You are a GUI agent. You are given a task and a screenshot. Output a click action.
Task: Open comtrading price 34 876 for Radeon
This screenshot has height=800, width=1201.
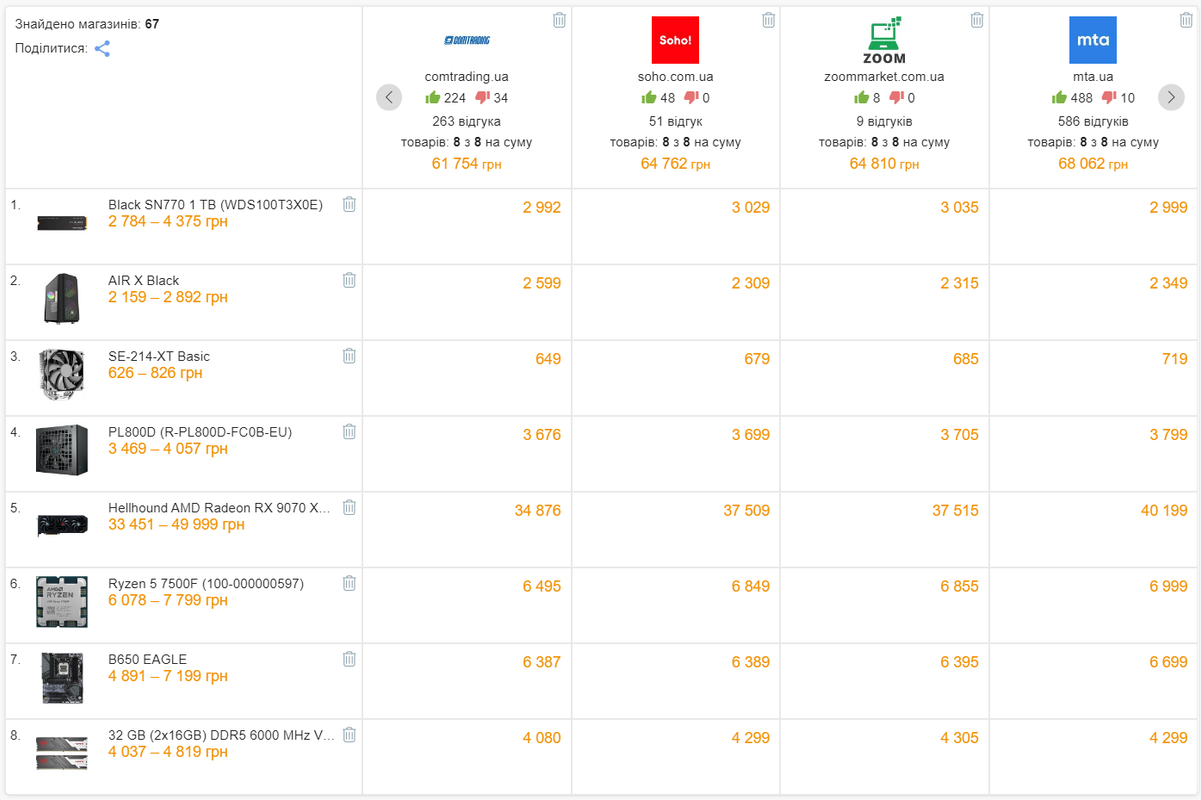(538, 510)
